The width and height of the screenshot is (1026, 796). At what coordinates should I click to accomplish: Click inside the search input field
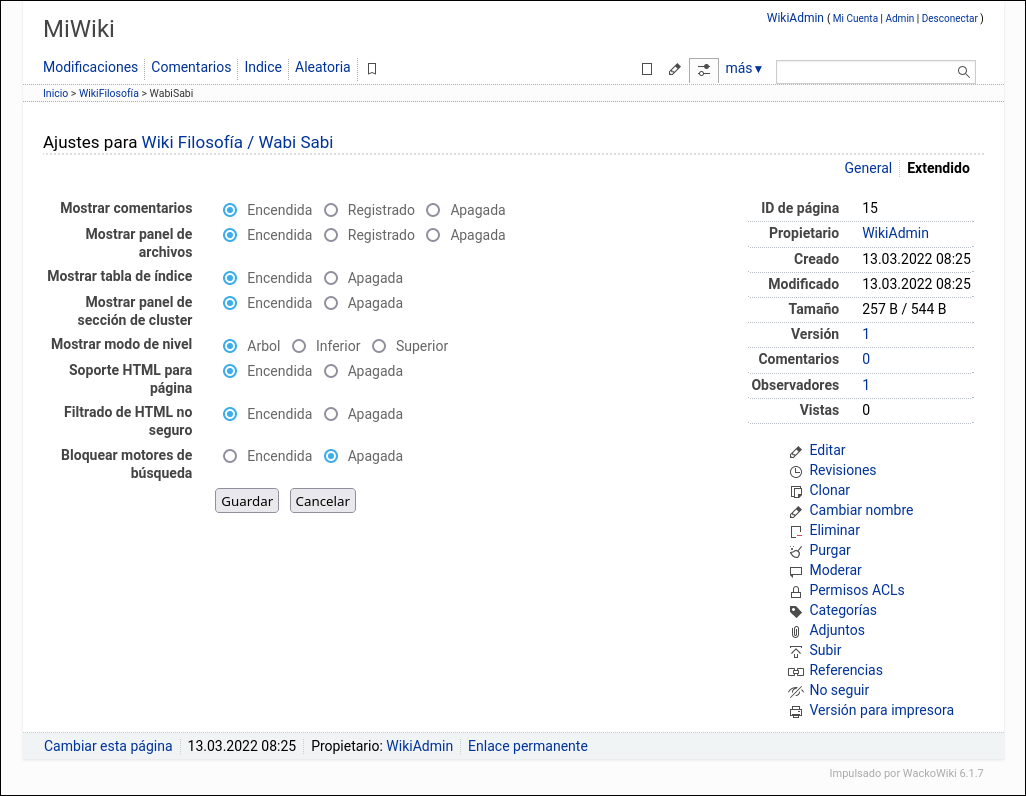[865, 72]
